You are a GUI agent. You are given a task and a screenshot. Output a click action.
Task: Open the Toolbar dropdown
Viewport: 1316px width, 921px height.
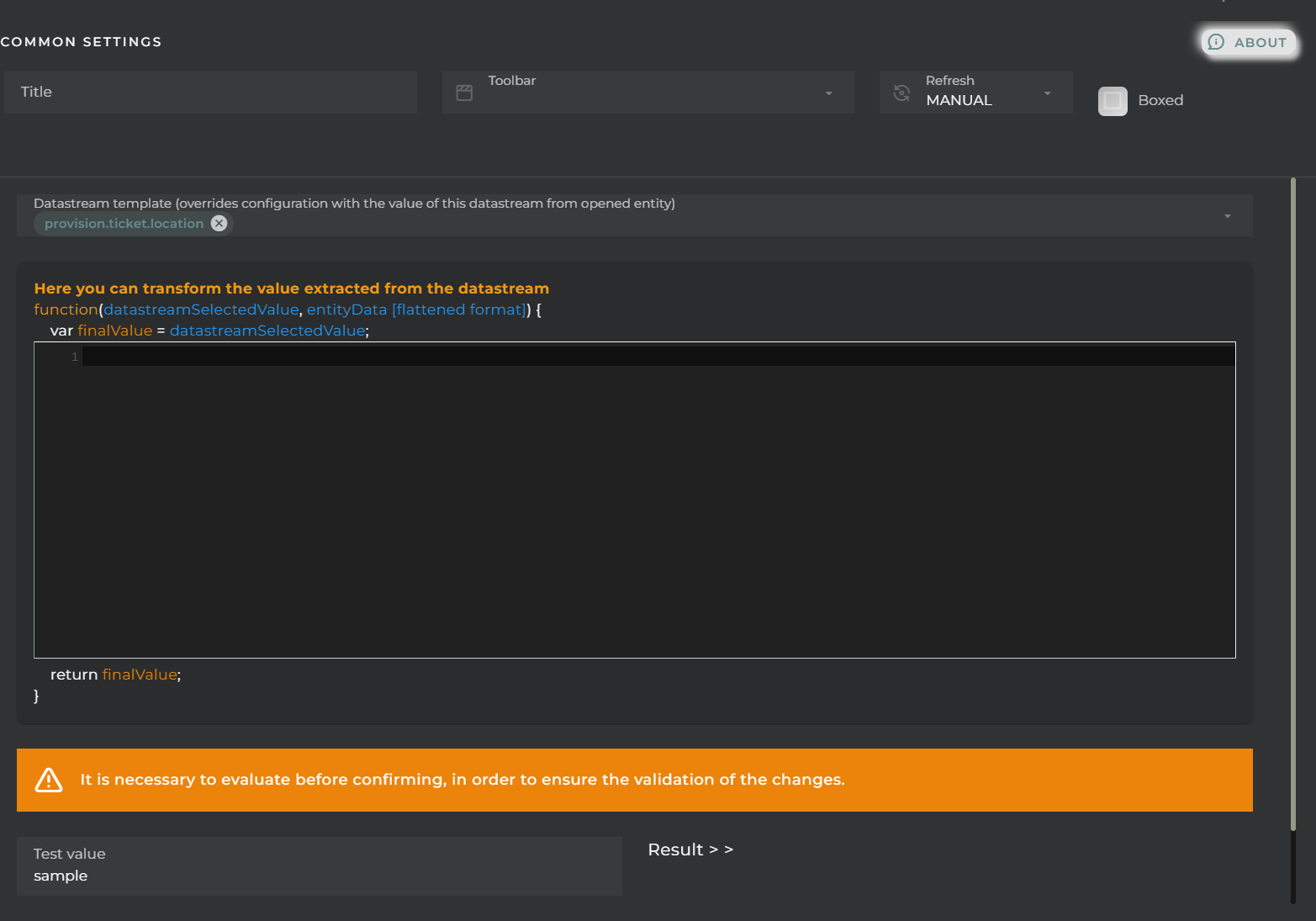point(648,93)
